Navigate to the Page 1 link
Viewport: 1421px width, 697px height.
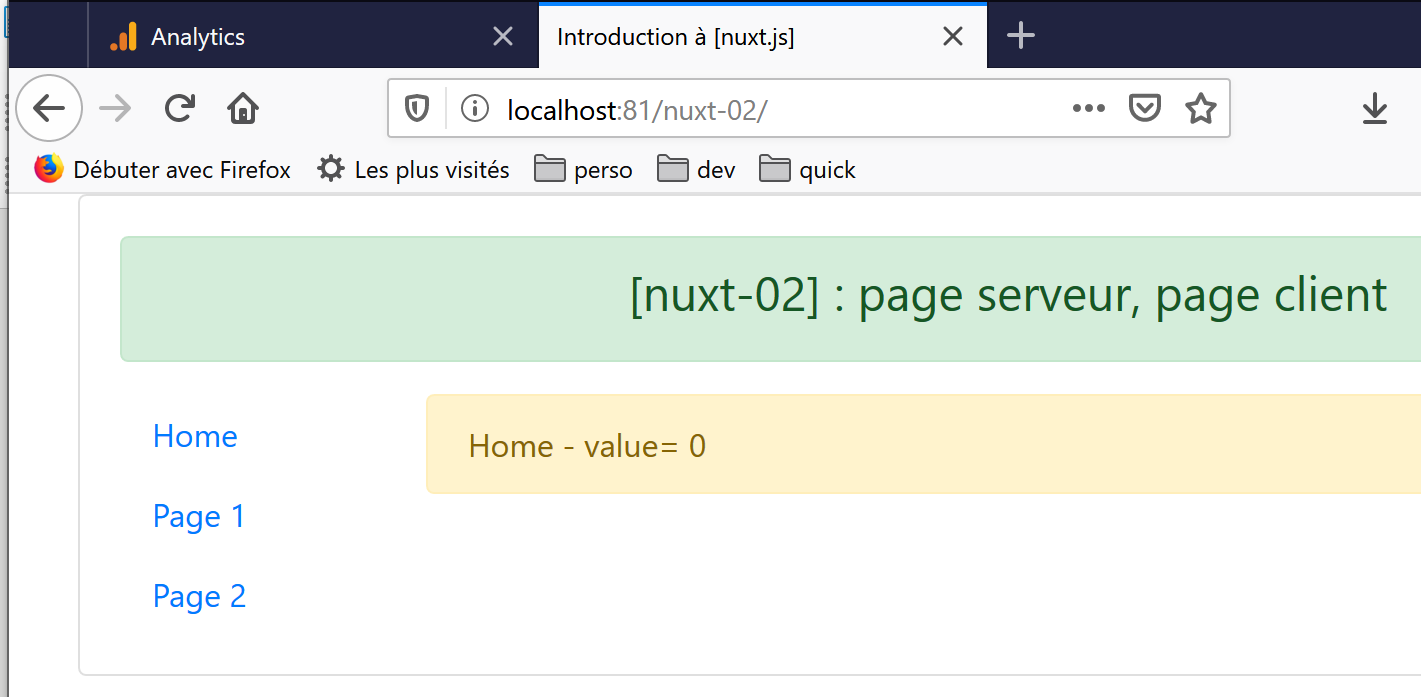[x=198, y=516]
